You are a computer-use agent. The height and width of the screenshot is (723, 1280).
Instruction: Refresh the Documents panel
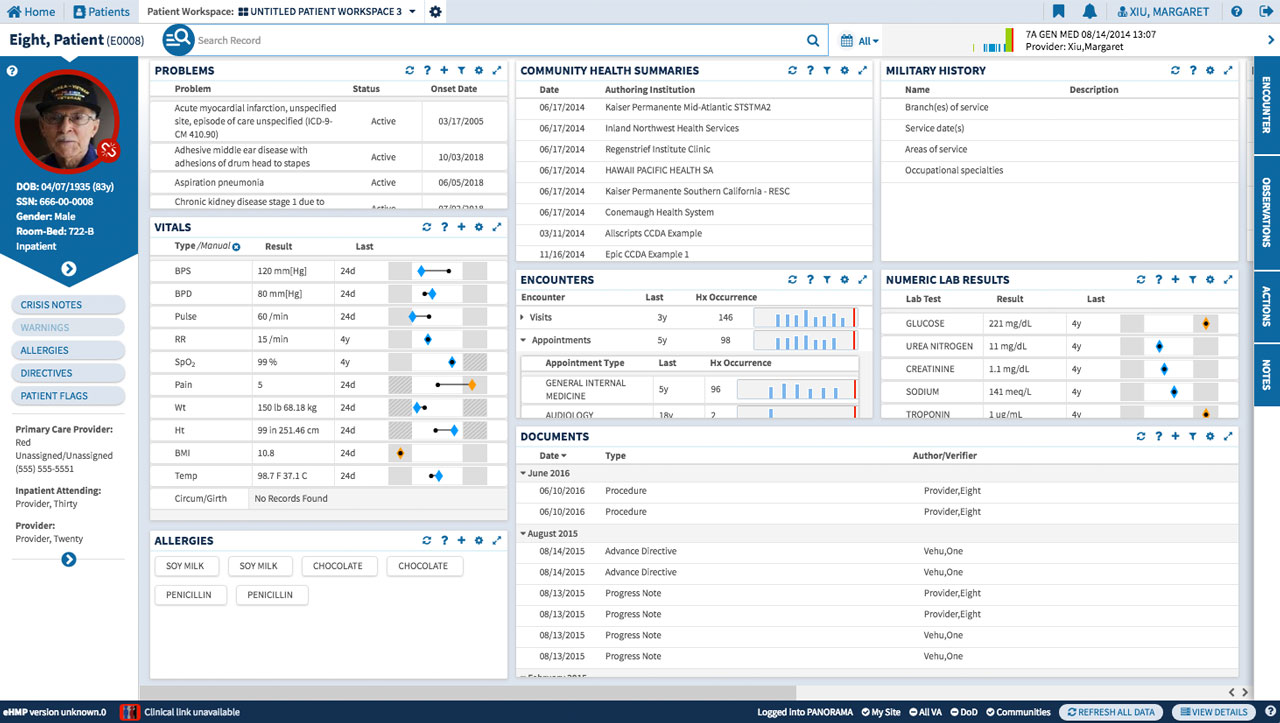coord(1141,437)
